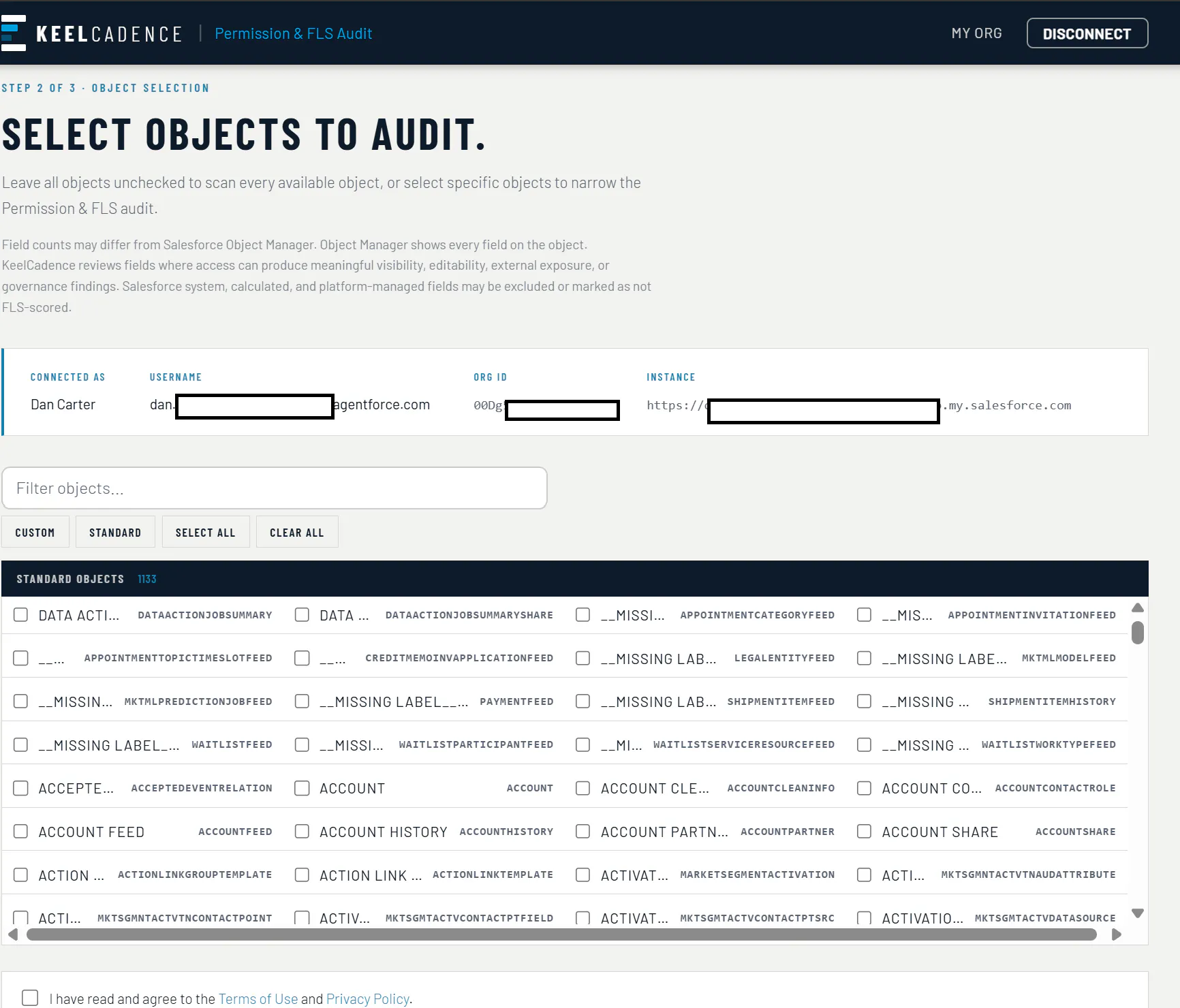This screenshot has height=1008, width=1180.
Task: Check the ACCOUNTCLEANINFO checkbox
Action: (x=583, y=788)
